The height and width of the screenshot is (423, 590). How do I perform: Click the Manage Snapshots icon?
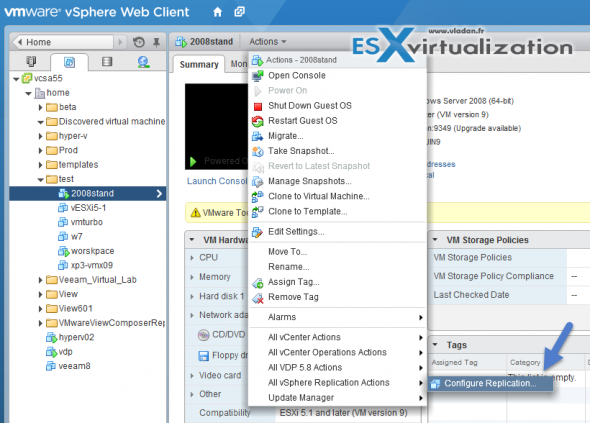258,181
